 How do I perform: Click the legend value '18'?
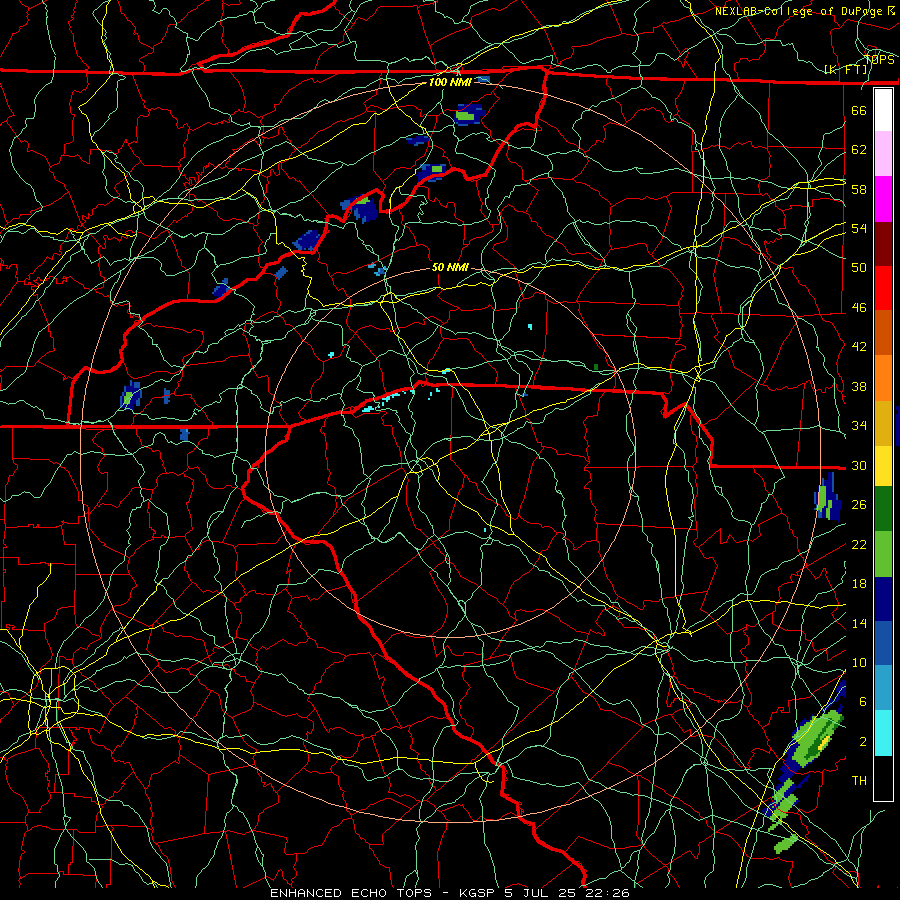(x=859, y=584)
